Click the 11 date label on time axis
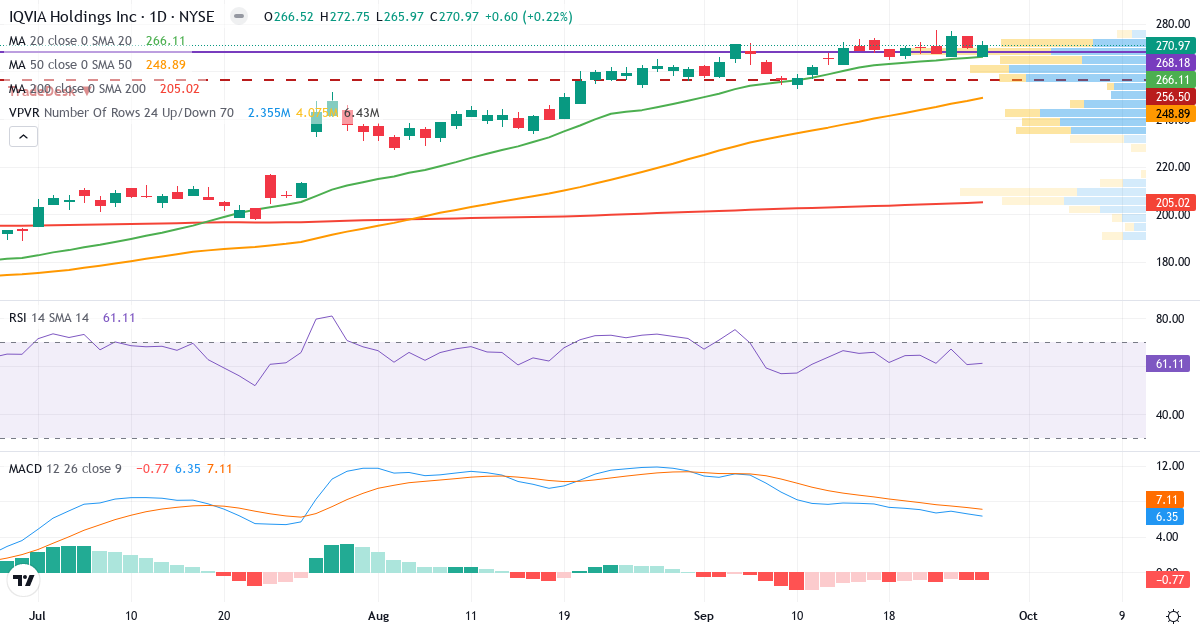The image size is (1200, 630). click(471, 615)
